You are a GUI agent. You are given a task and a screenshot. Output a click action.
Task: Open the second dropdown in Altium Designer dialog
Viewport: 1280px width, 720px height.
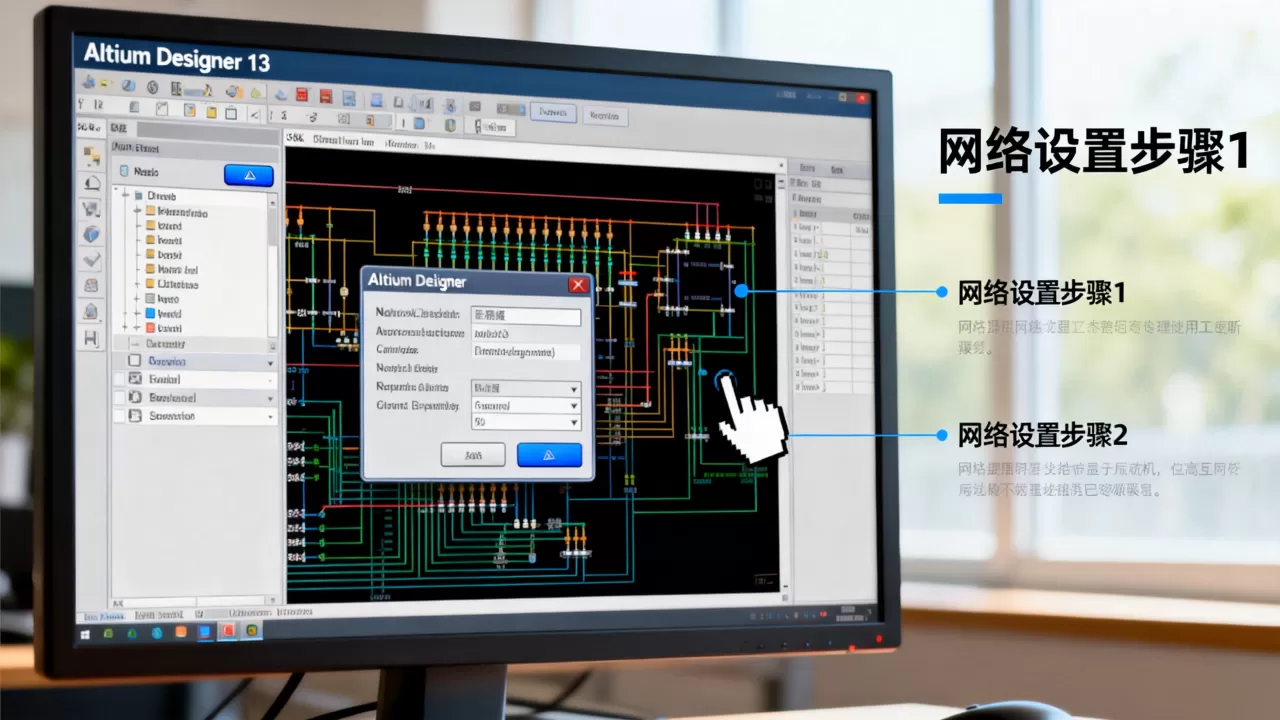[x=526, y=405]
